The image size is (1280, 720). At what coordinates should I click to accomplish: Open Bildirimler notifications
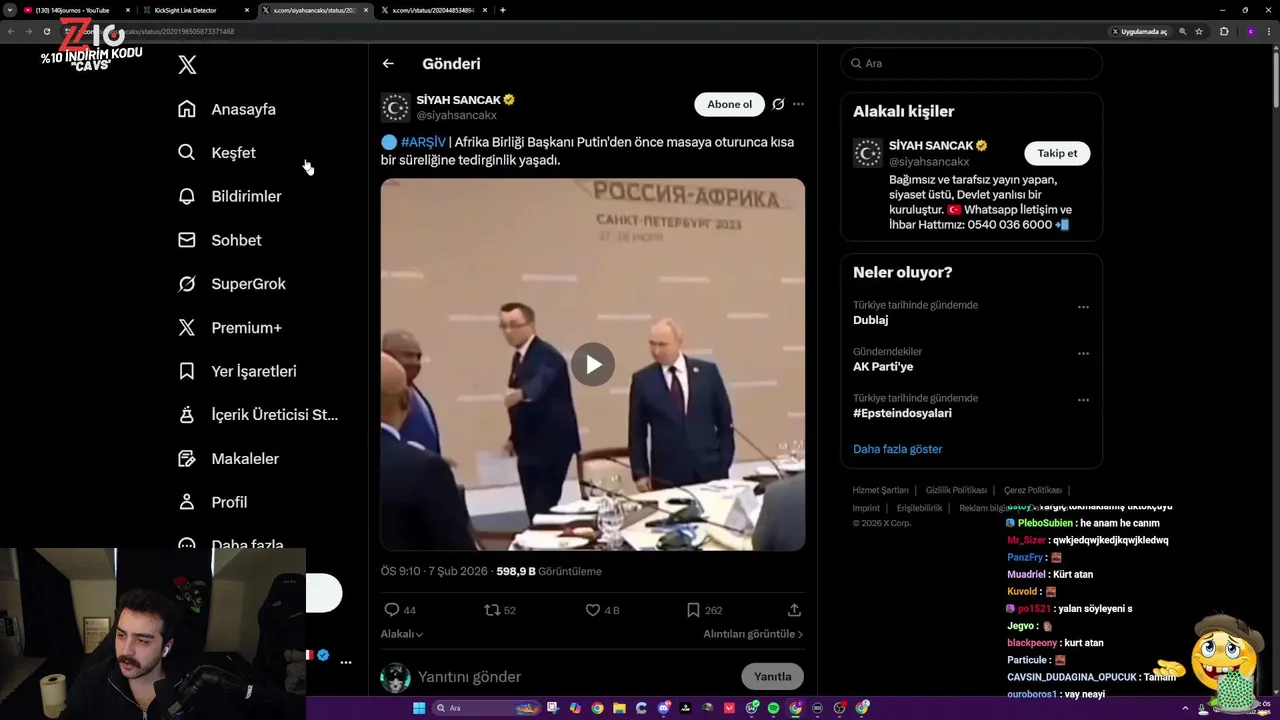(x=229, y=196)
